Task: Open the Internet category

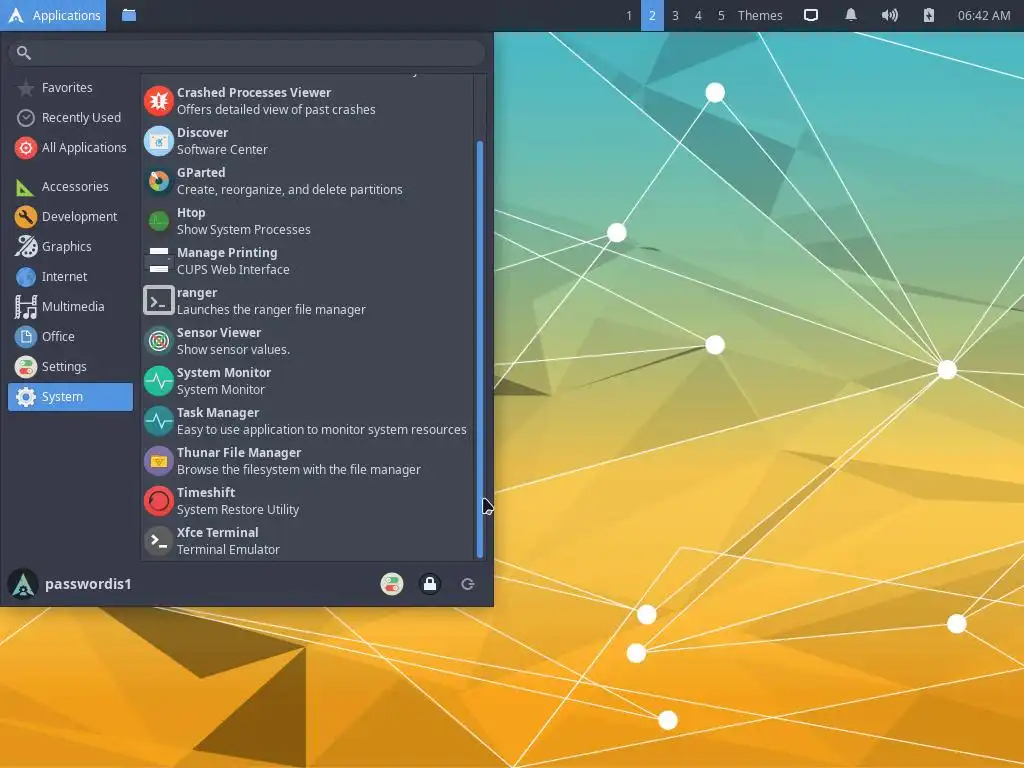Action: (x=71, y=277)
